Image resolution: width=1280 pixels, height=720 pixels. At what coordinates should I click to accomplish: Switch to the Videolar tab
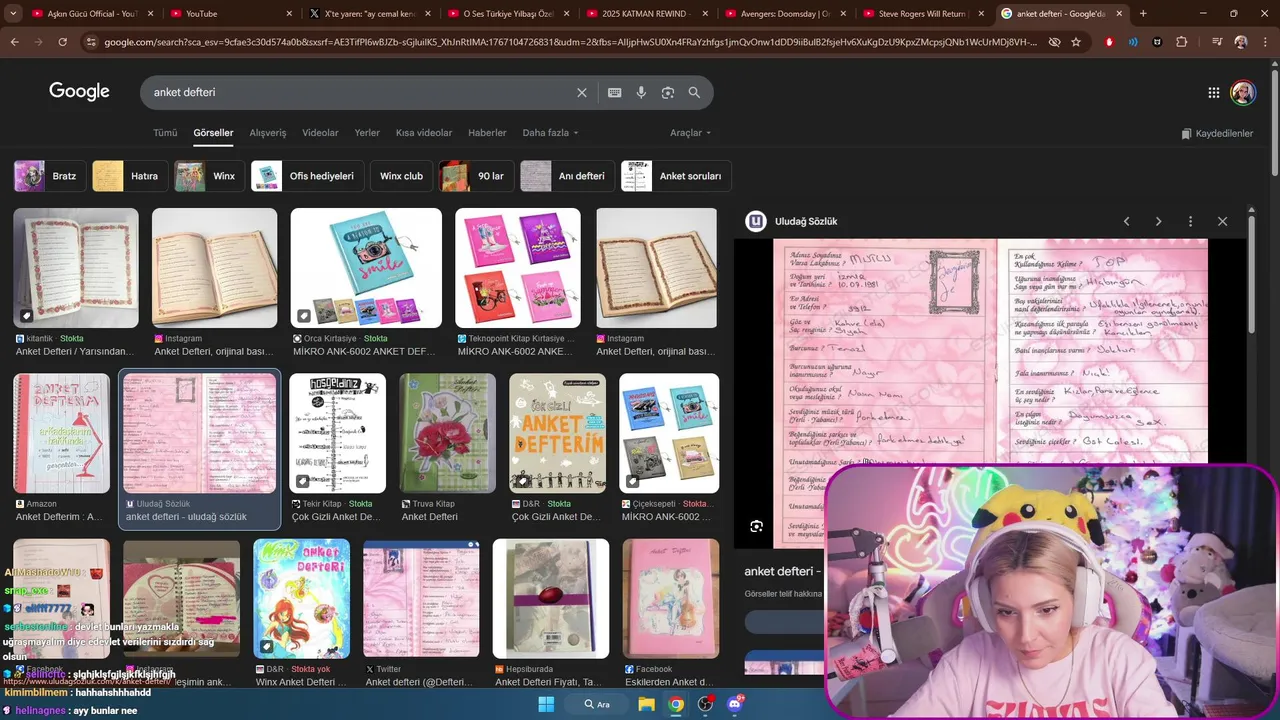click(320, 133)
